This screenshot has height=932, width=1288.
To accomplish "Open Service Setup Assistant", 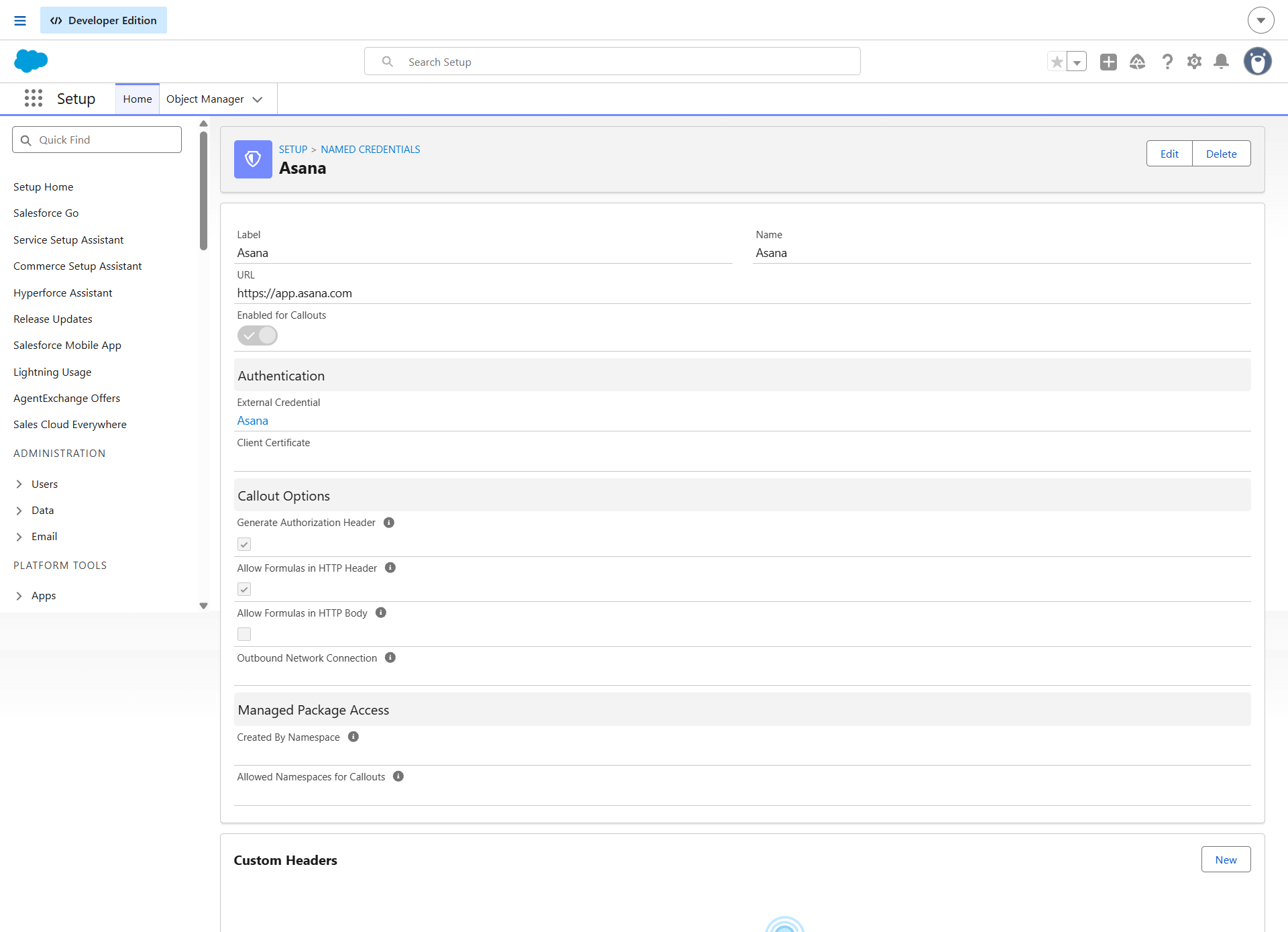I will [x=68, y=240].
